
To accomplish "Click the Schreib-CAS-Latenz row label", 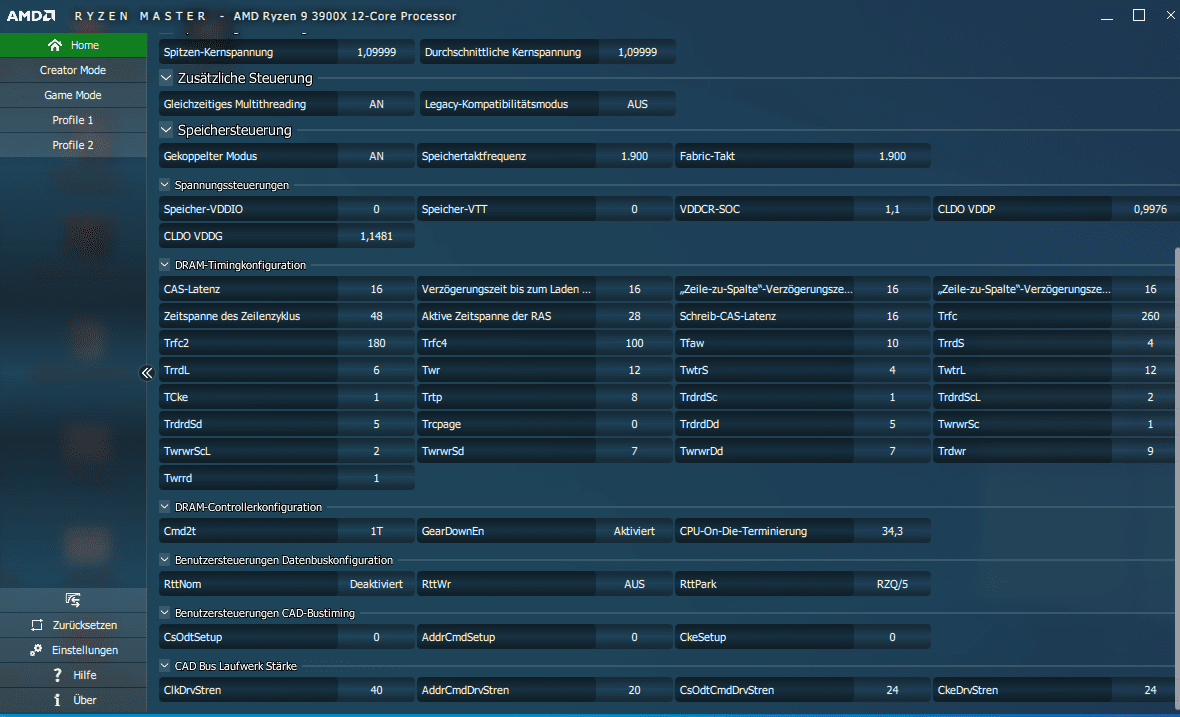I will click(728, 316).
